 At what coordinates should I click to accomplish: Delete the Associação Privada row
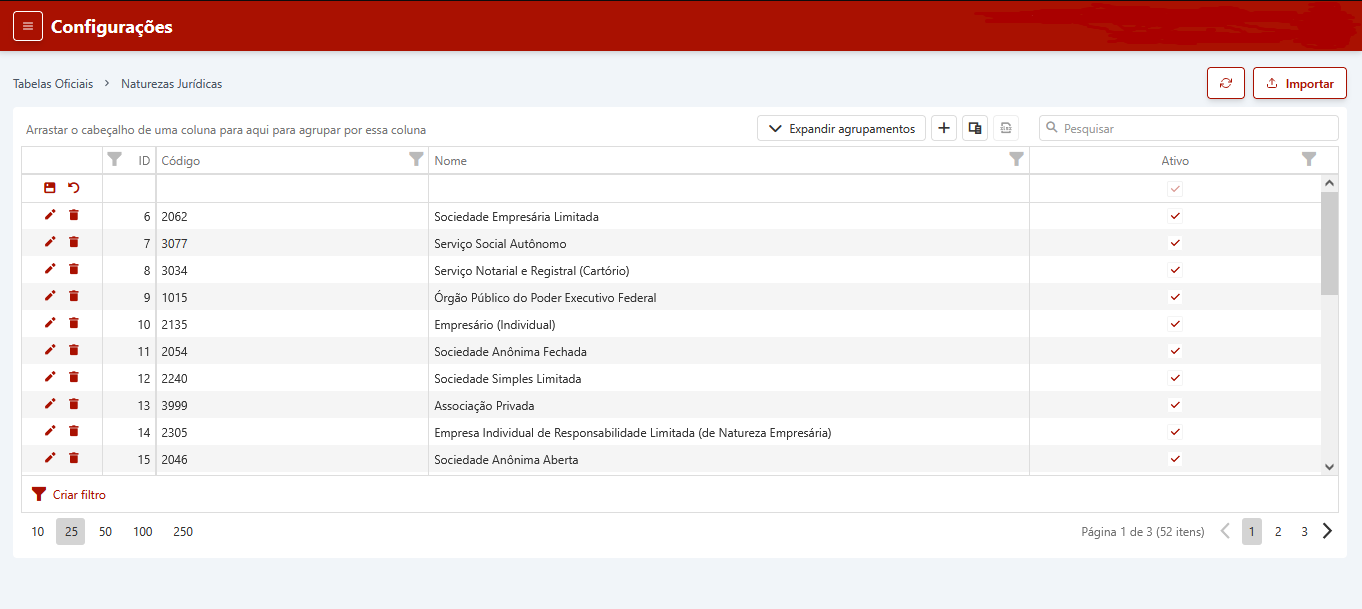[x=74, y=404]
